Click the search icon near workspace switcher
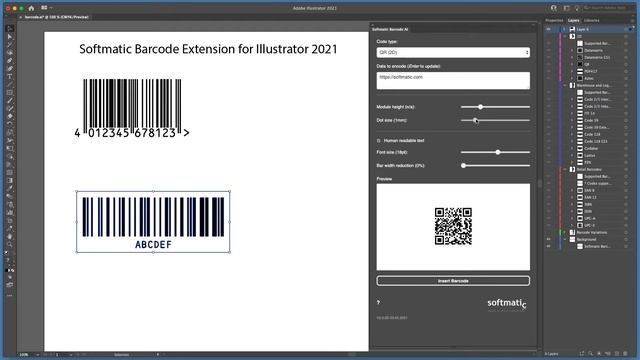This screenshot has height=360, width=640. click(x=553, y=8)
